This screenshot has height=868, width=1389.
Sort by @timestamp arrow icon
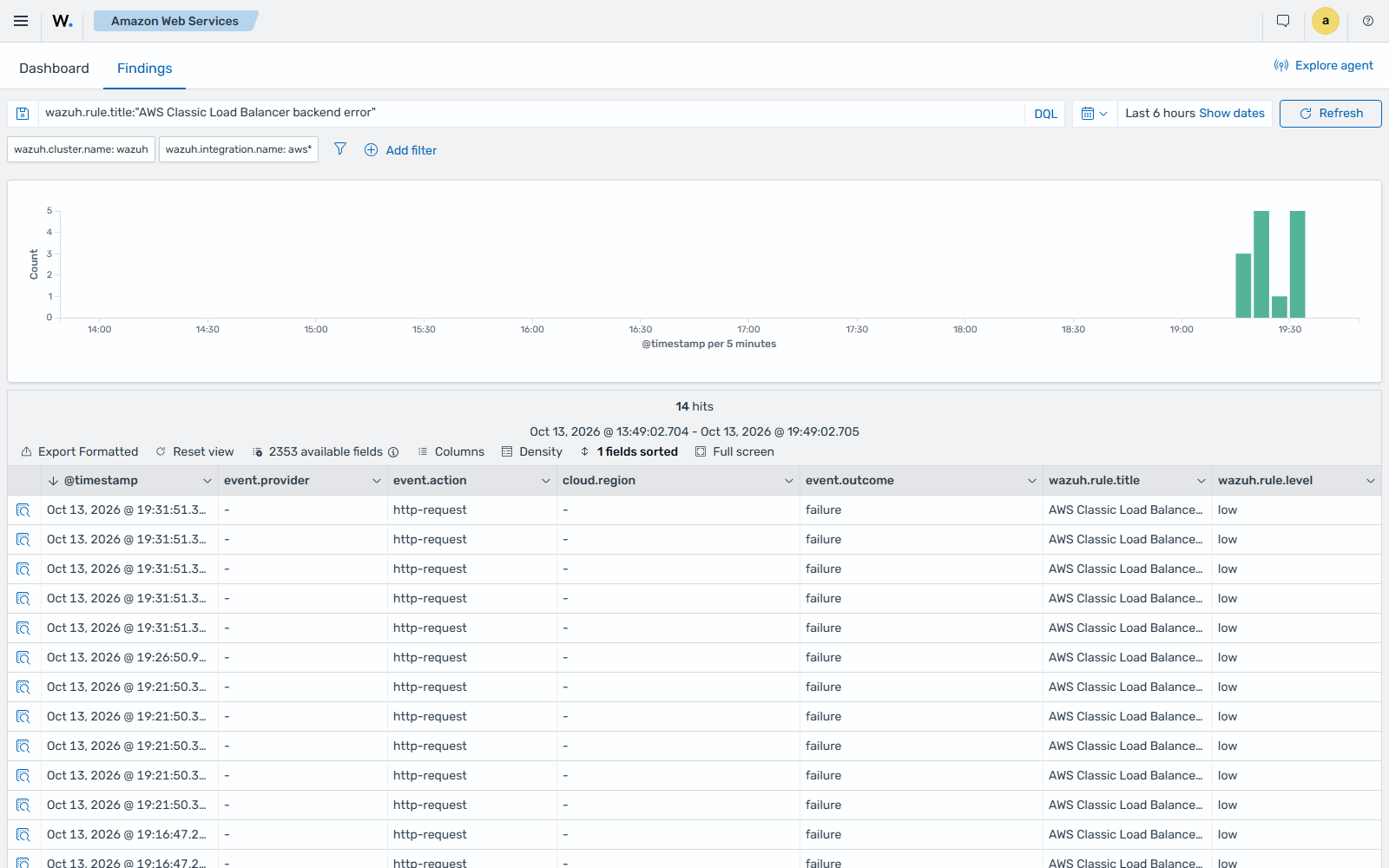53,481
